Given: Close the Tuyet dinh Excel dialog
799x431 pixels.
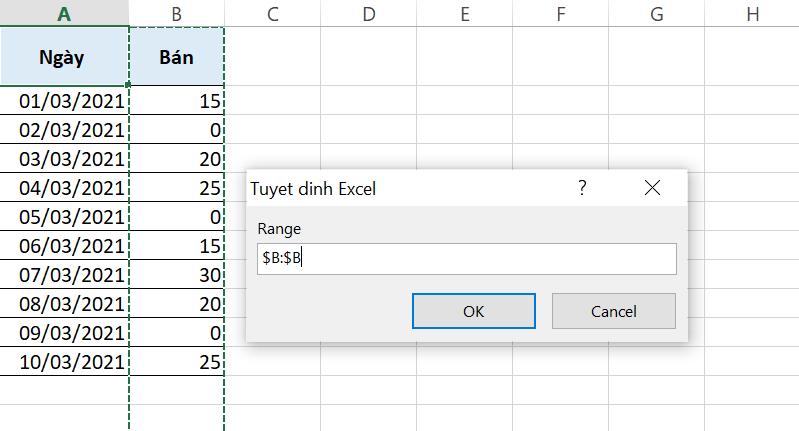Looking at the screenshot, I should click(x=652, y=188).
